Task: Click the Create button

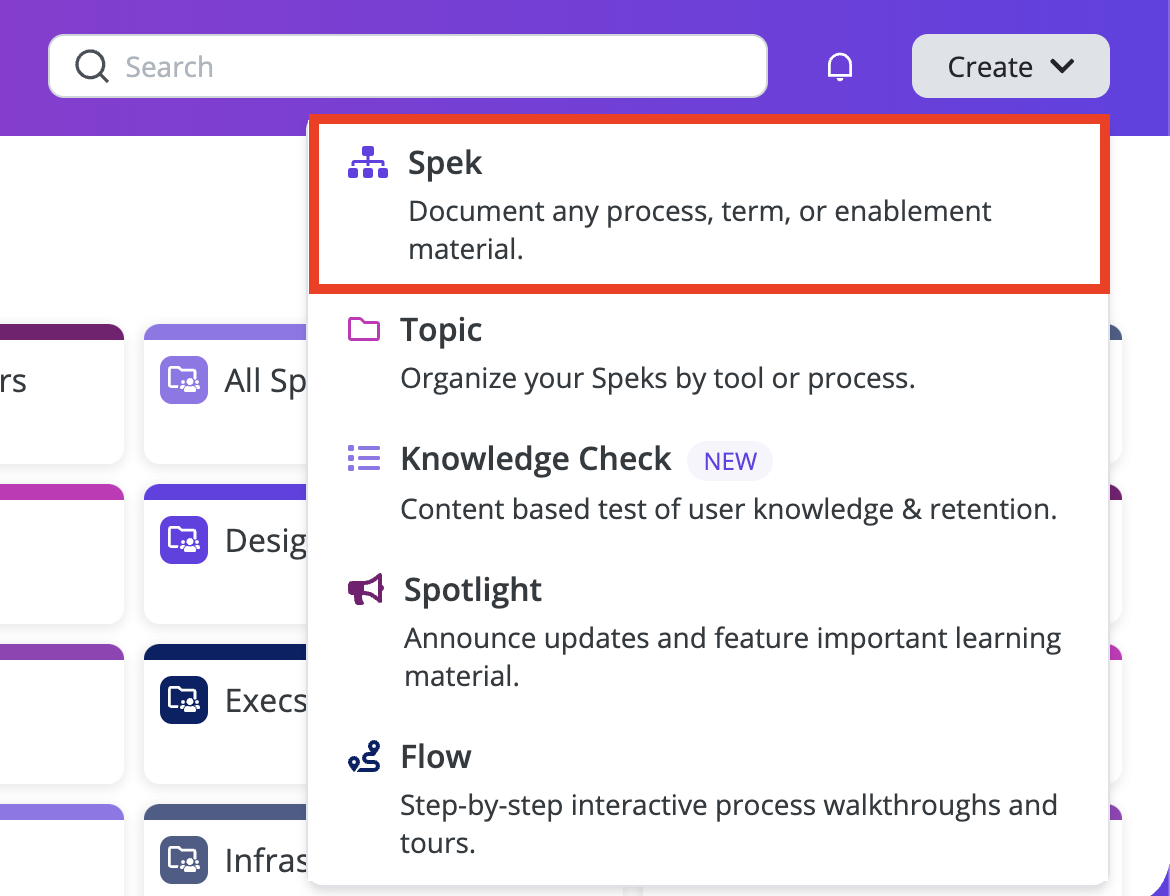Action: click(990, 66)
